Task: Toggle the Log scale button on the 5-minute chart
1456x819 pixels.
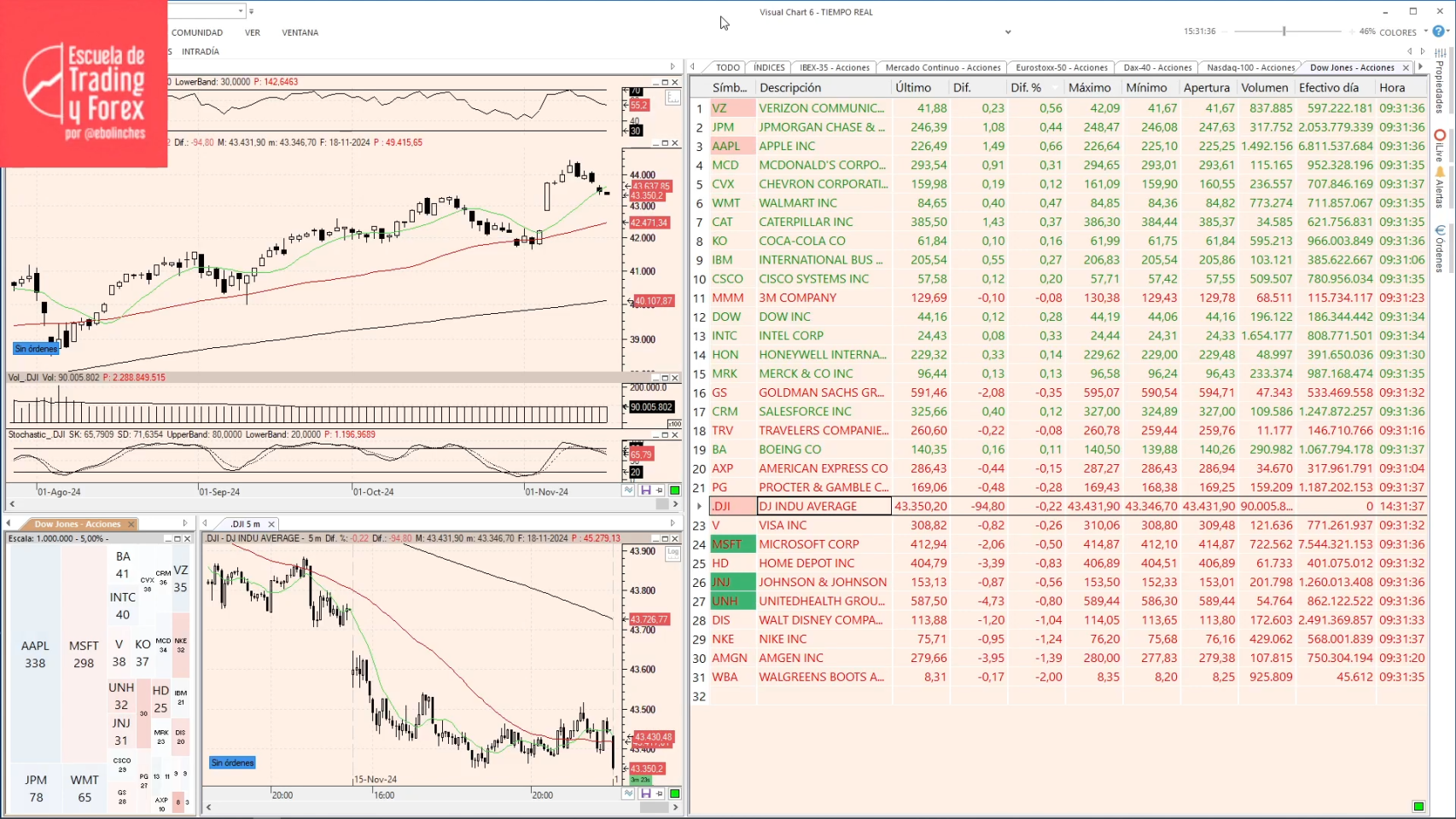Action: (673, 553)
